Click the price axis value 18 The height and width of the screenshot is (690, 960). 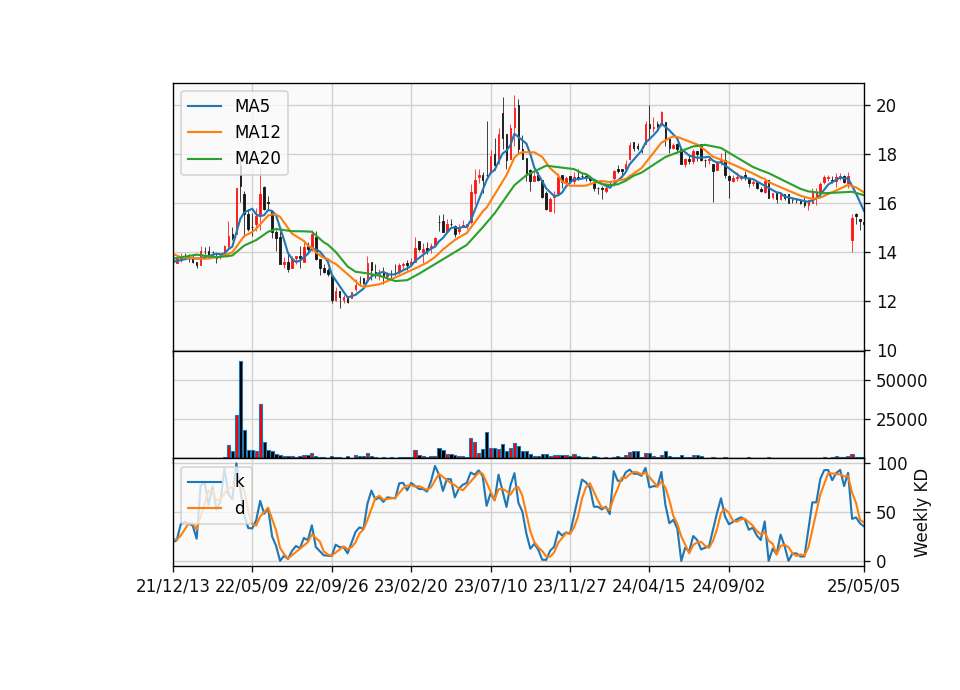(x=886, y=155)
